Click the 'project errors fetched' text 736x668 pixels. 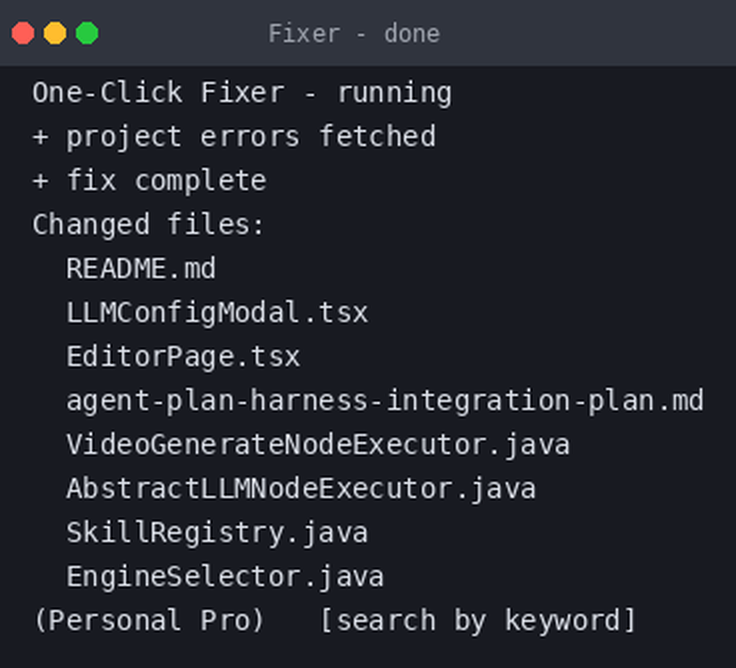tap(251, 137)
